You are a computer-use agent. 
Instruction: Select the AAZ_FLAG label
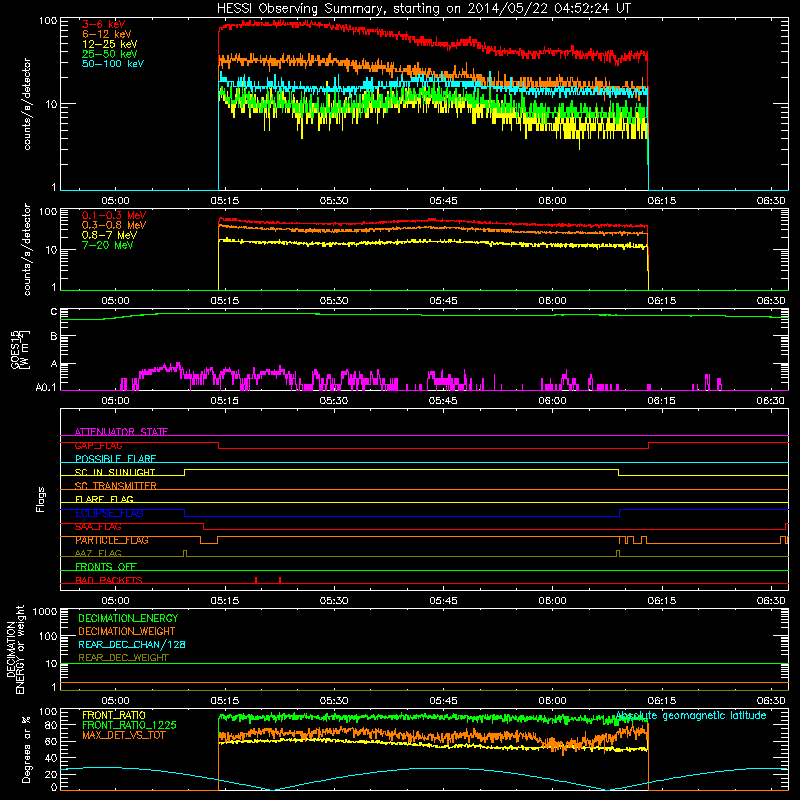pos(98,553)
